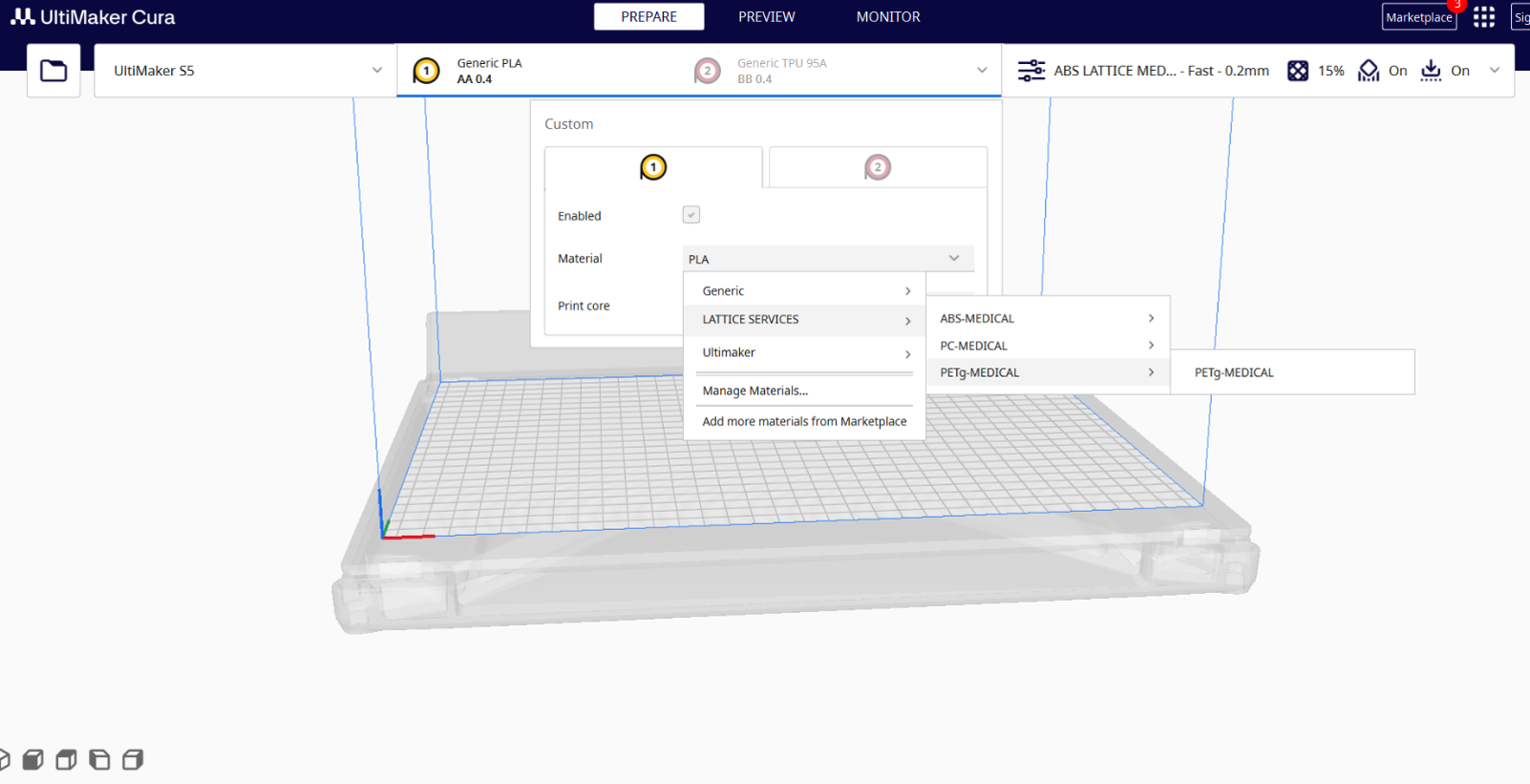Viewport: 1530px width, 784px height.
Task: Switch to the PREPARE stage
Action: click(649, 17)
